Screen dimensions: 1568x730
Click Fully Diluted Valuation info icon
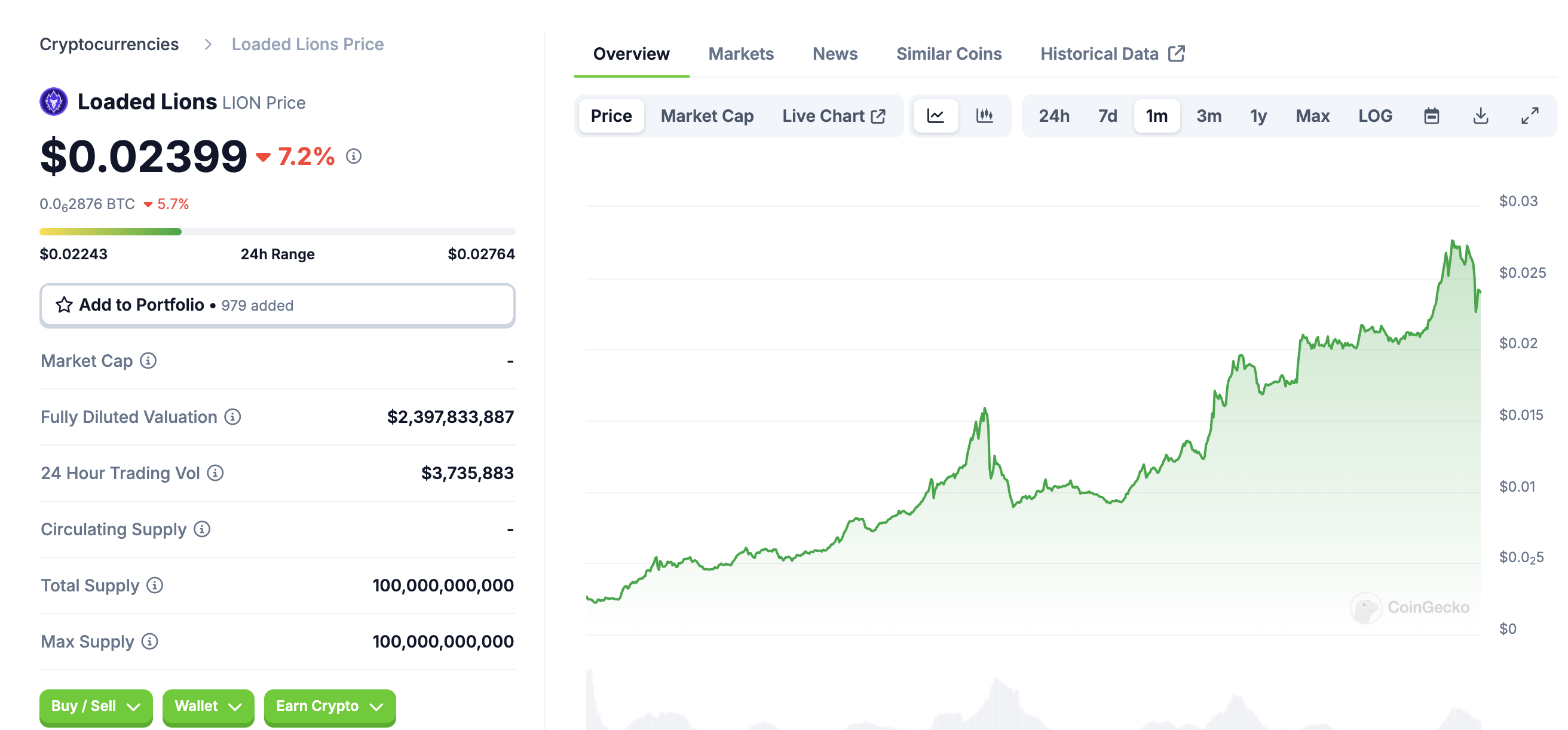(232, 417)
